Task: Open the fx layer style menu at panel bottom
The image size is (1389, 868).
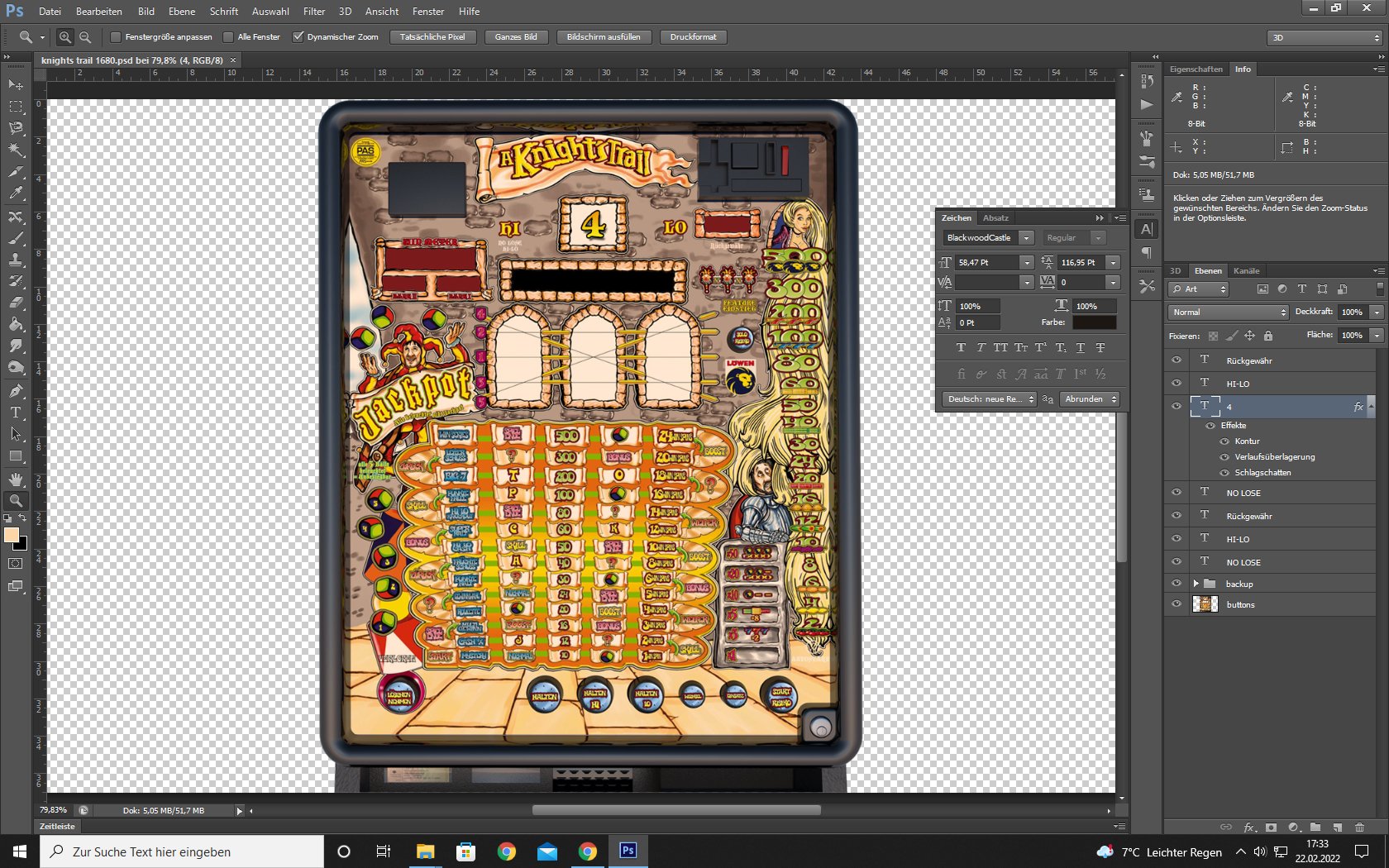Action: click(x=1249, y=827)
